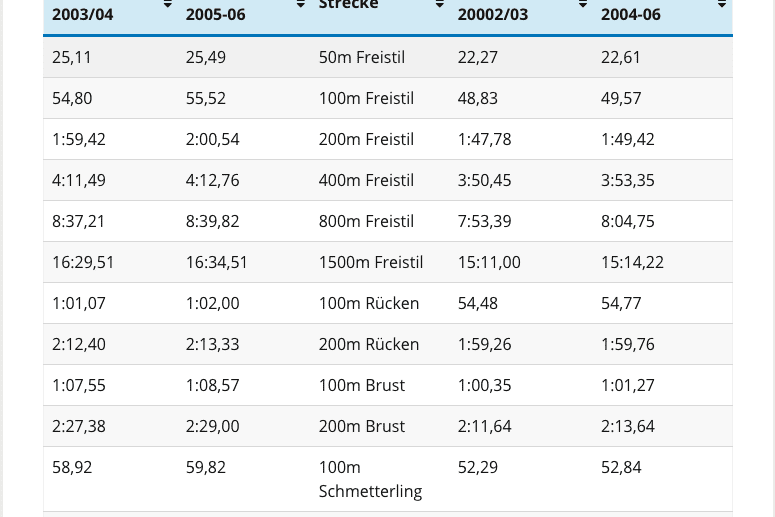Select the 200m Freistil cell
The image size is (775, 517).
pyautogui.click(x=366, y=140)
